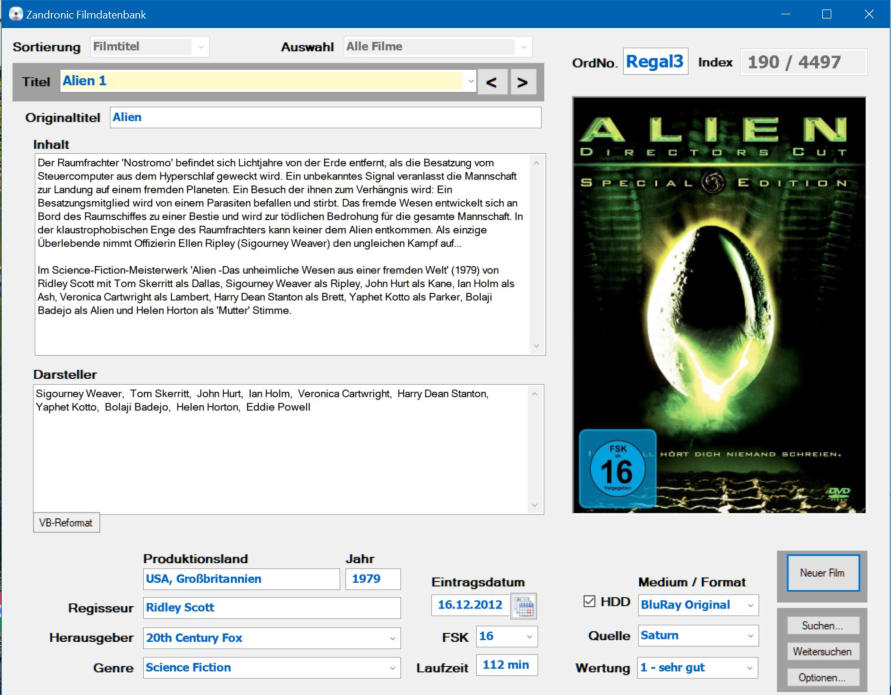Open the Titel dropdown showing Alien 1
This screenshot has height=695, width=891.
click(469, 82)
